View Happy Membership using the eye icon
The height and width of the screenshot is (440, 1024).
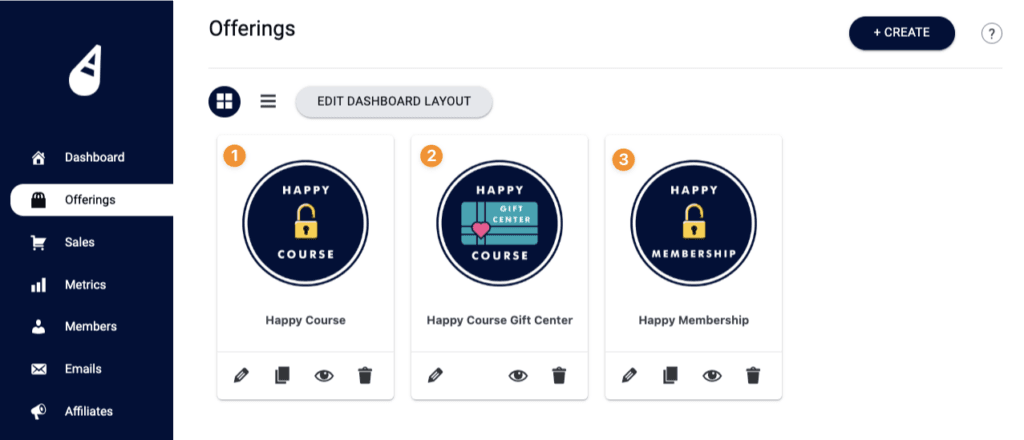(712, 376)
